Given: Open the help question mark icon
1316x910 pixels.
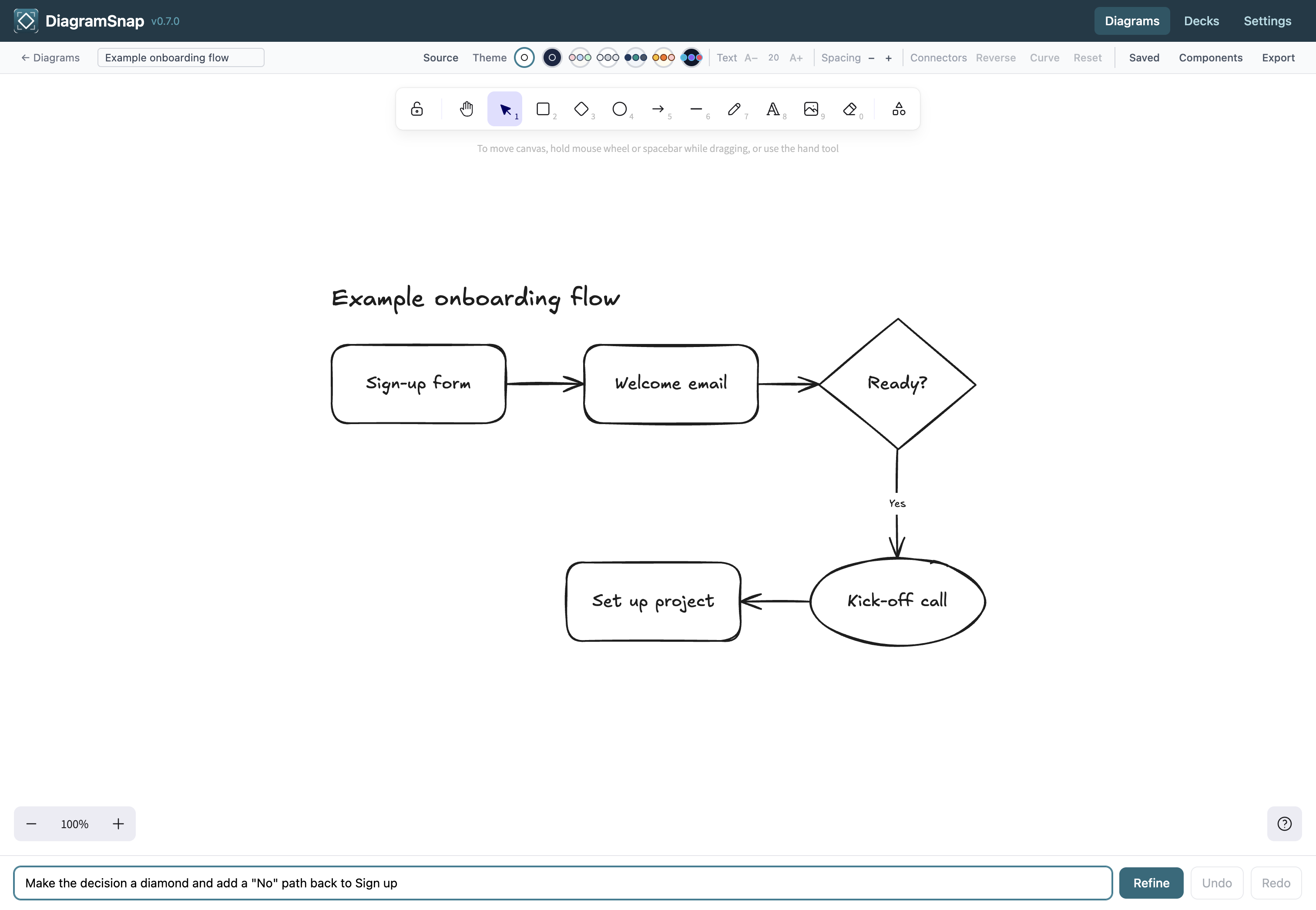Looking at the screenshot, I should pyautogui.click(x=1284, y=824).
